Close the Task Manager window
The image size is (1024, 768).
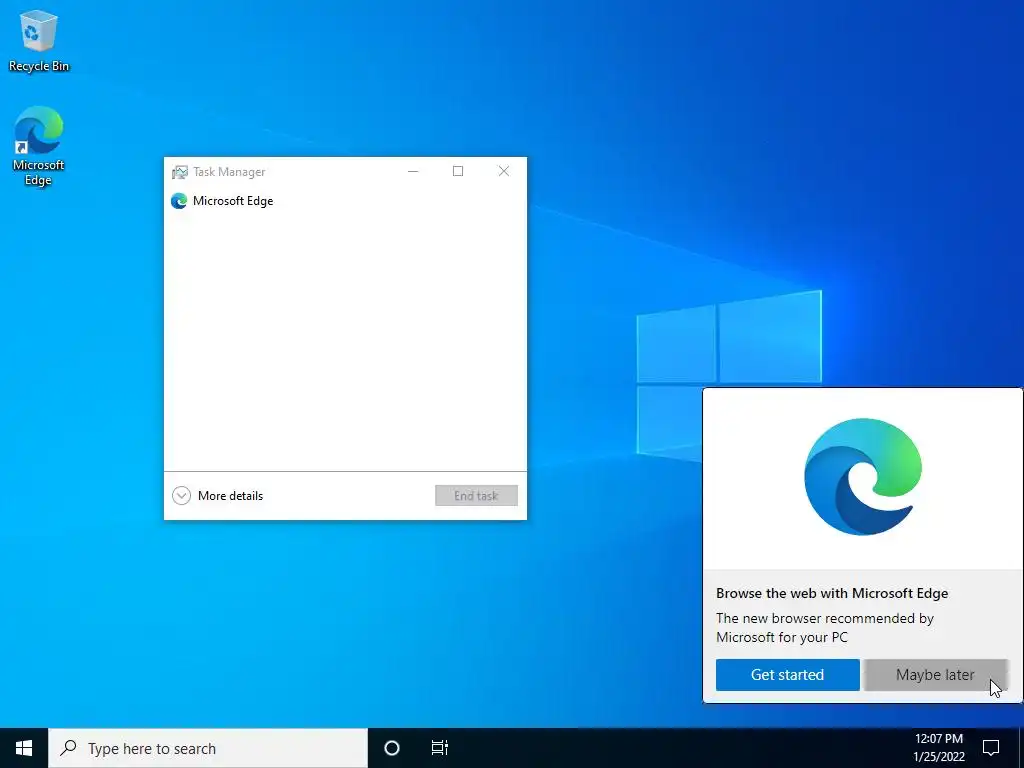[504, 171]
